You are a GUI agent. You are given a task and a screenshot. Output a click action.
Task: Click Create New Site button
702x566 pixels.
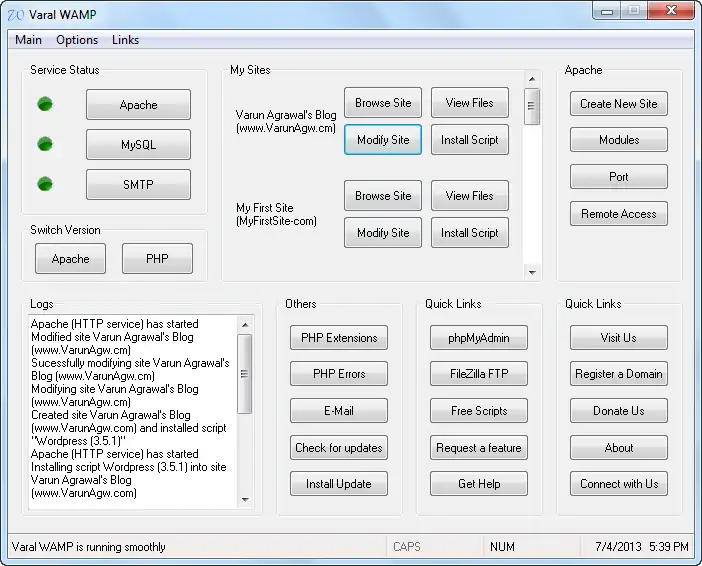[x=619, y=104]
